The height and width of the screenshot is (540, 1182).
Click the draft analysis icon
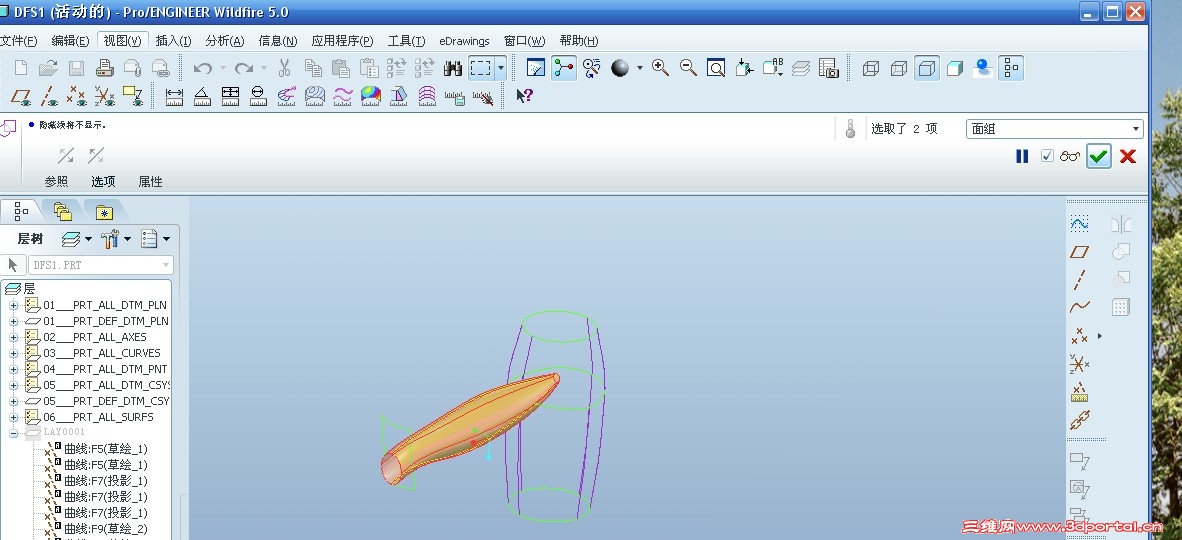[x=399, y=96]
